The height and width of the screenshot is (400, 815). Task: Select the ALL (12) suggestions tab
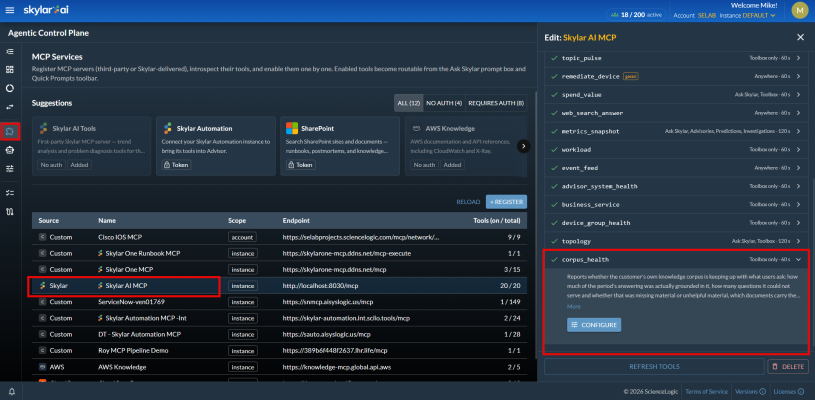(409, 103)
